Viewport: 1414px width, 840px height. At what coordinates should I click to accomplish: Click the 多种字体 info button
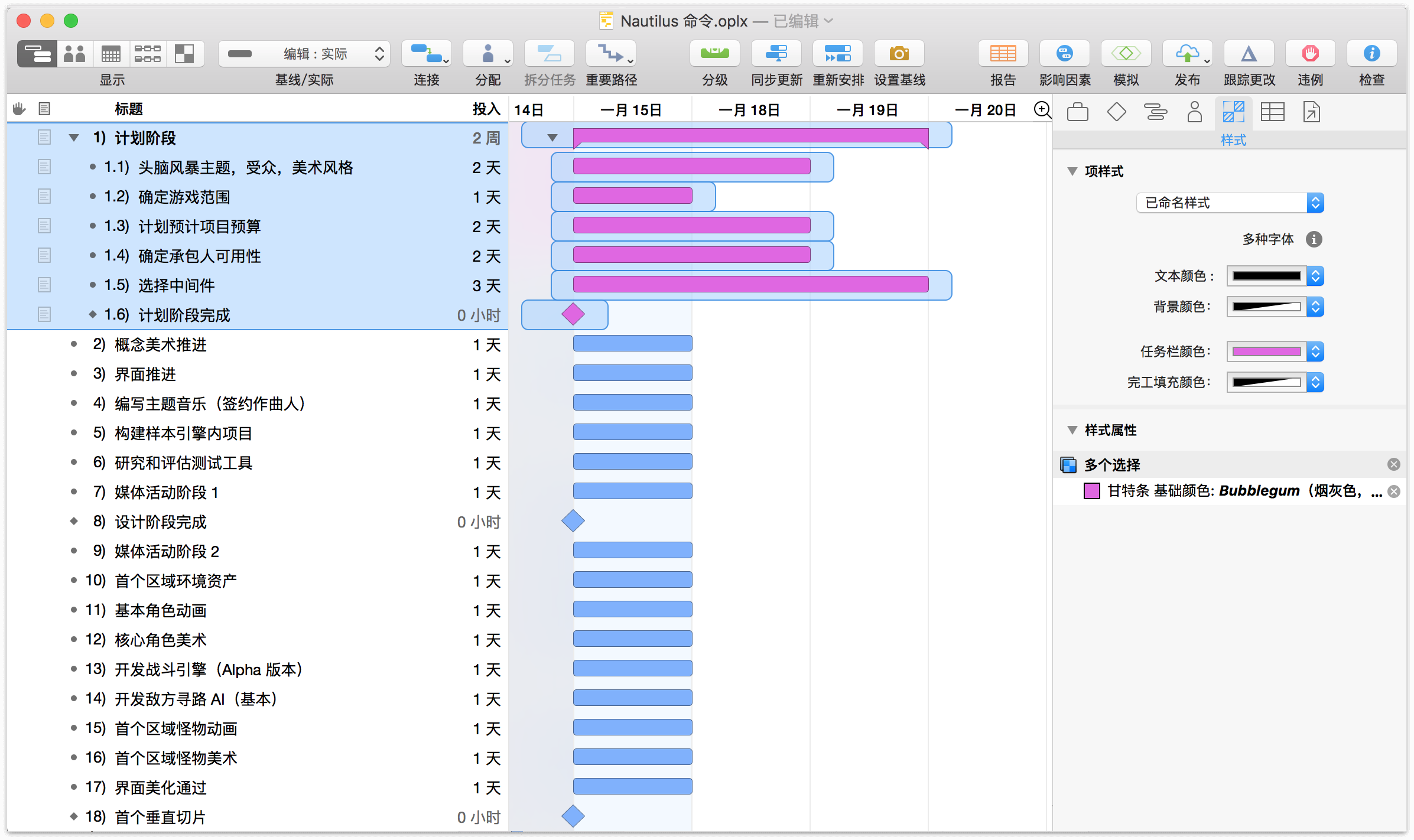coord(1314,239)
